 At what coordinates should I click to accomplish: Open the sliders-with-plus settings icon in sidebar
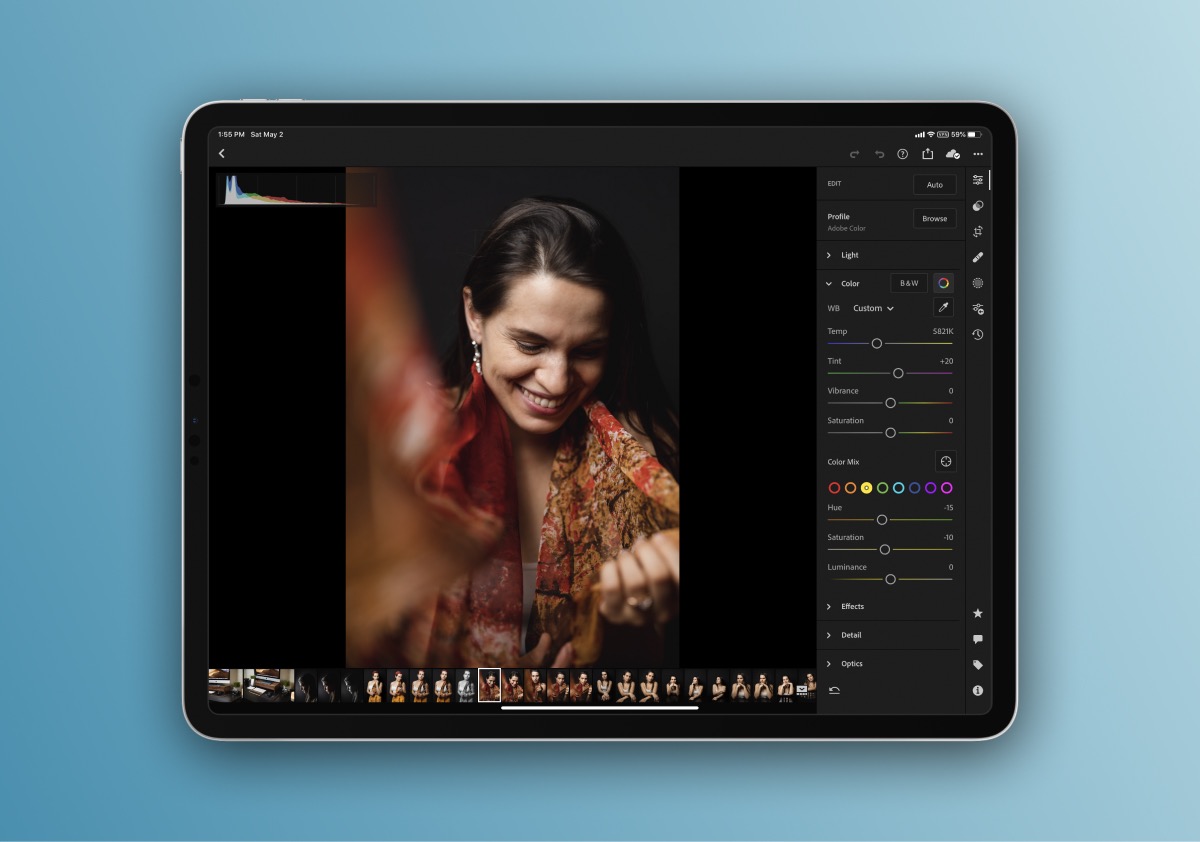(978, 309)
